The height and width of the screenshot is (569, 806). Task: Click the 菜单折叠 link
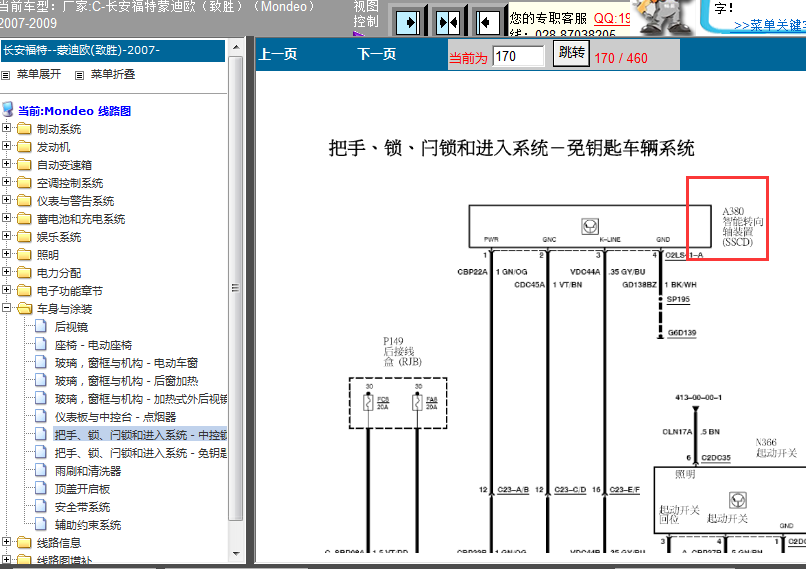(113, 74)
